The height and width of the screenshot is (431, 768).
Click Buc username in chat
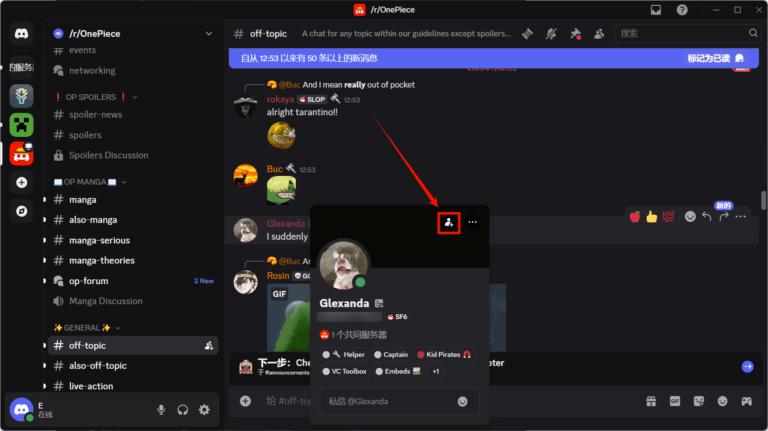click(274, 169)
